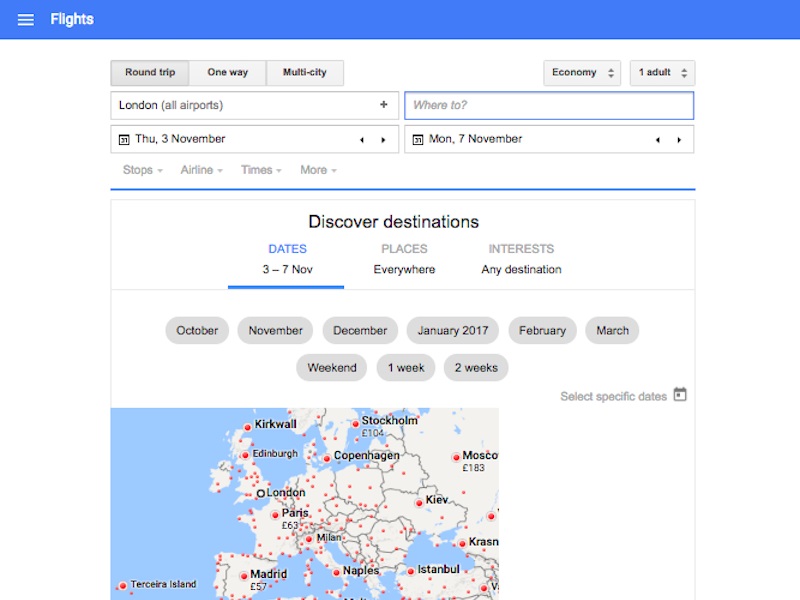Open the Economy class dropdown
The image size is (800, 600).
coord(581,73)
